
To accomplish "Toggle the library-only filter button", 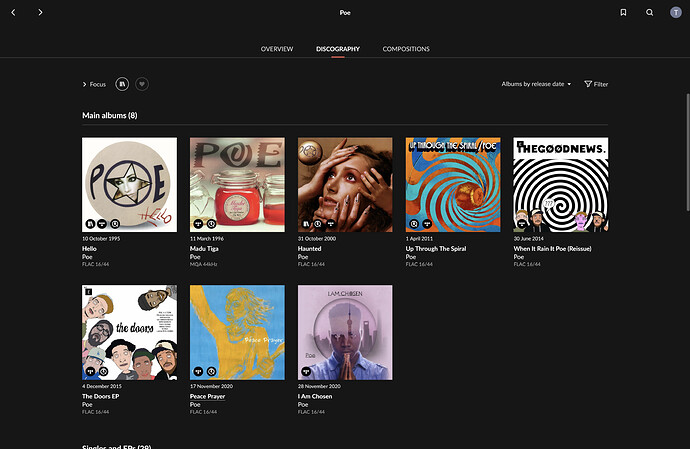I will [x=122, y=84].
